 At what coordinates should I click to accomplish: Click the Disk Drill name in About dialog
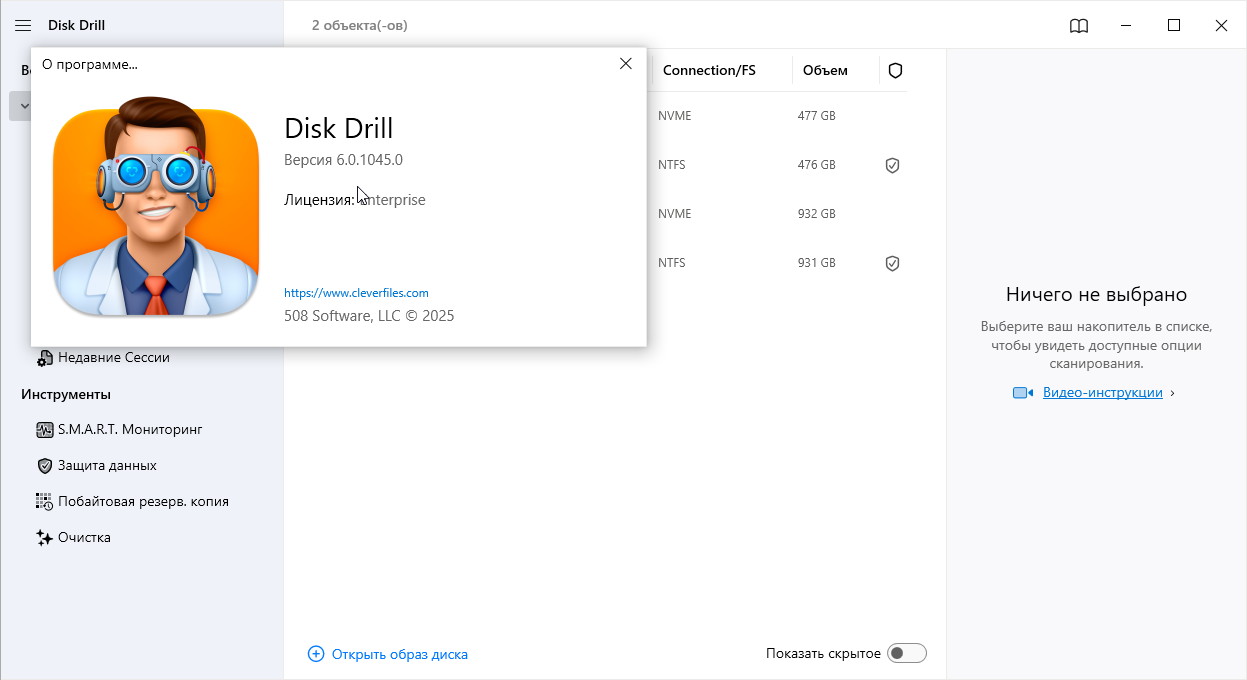tap(339, 128)
